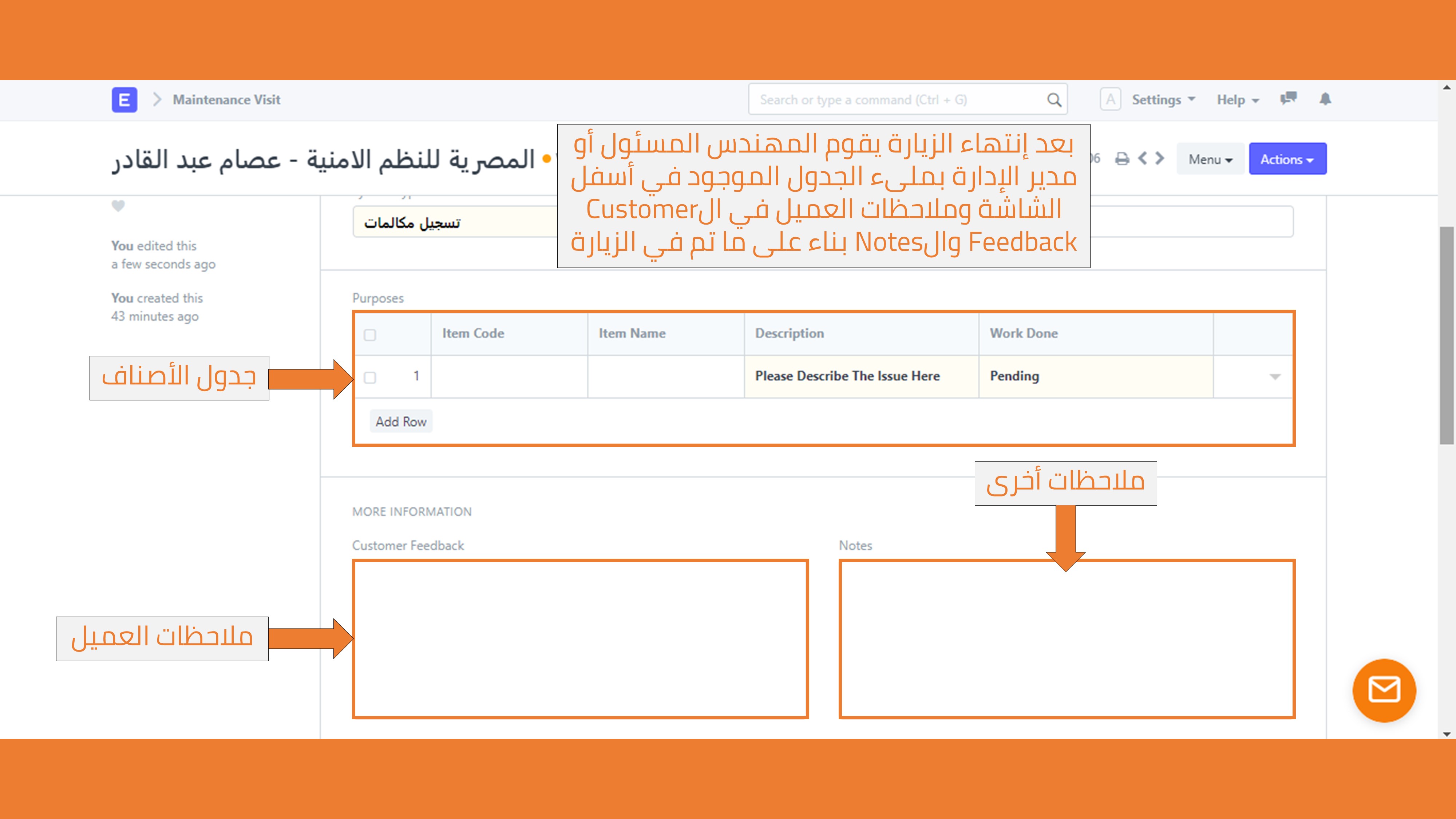Click the search magnifier icon
Image resolution: width=1456 pixels, height=819 pixels.
tap(1053, 100)
